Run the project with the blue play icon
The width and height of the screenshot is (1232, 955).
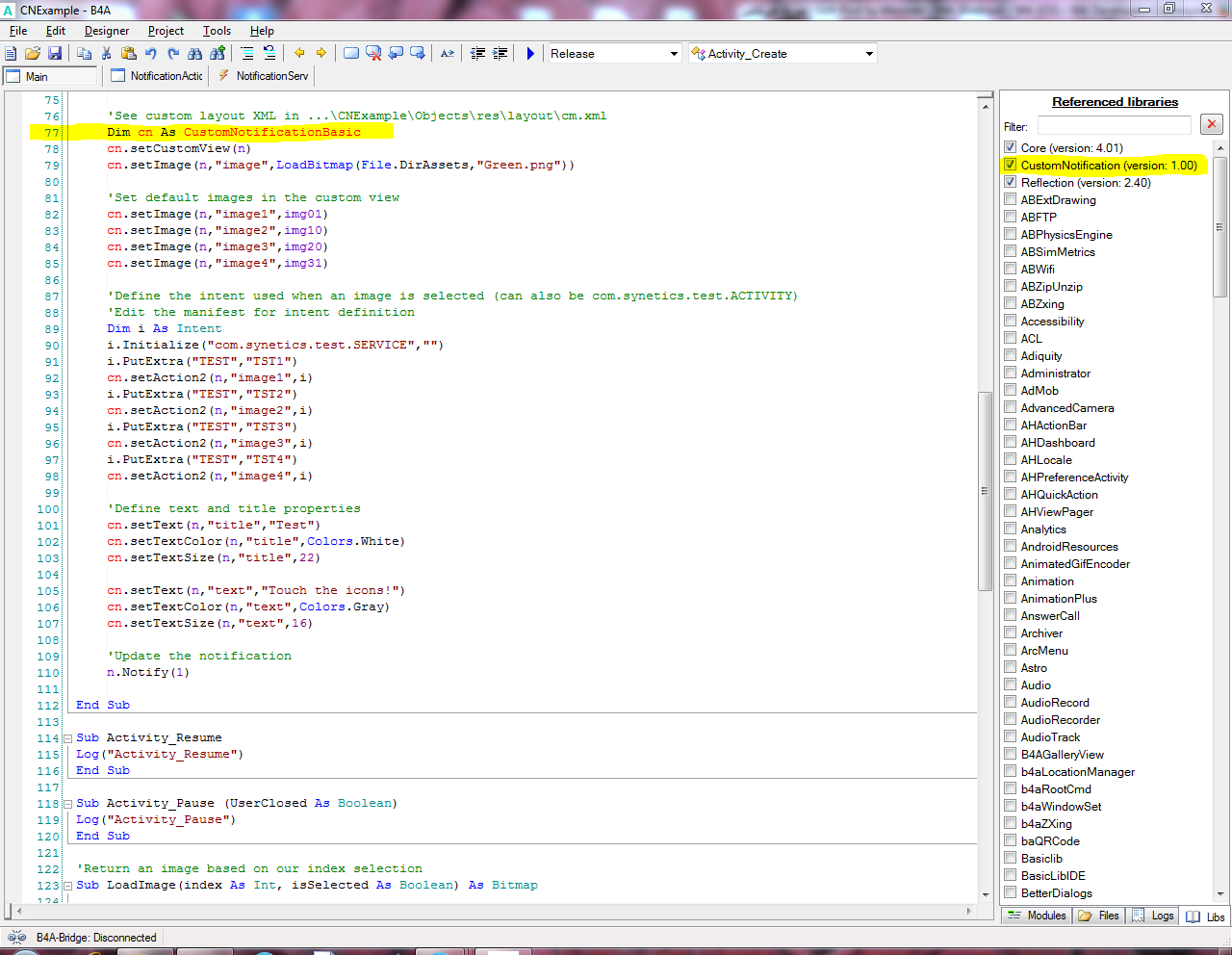coord(530,54)
